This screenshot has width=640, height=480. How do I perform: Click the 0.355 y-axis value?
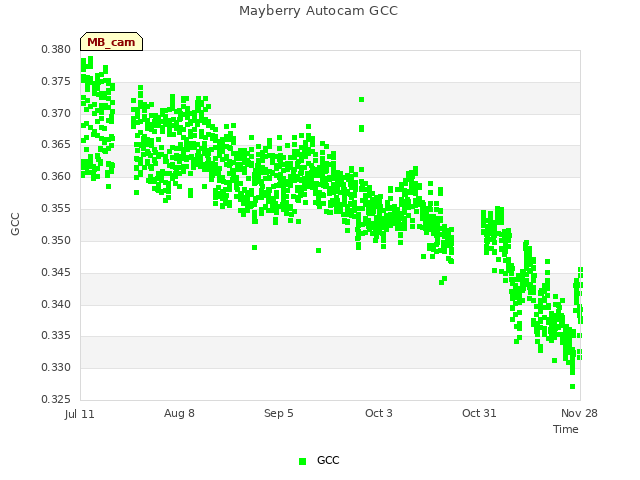(x=56, y=208)
